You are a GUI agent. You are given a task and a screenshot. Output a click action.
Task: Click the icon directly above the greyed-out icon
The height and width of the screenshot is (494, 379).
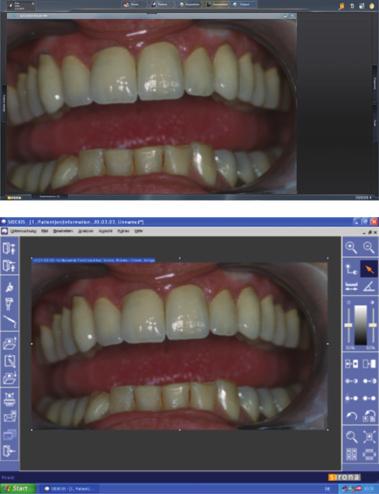(9, 417)
